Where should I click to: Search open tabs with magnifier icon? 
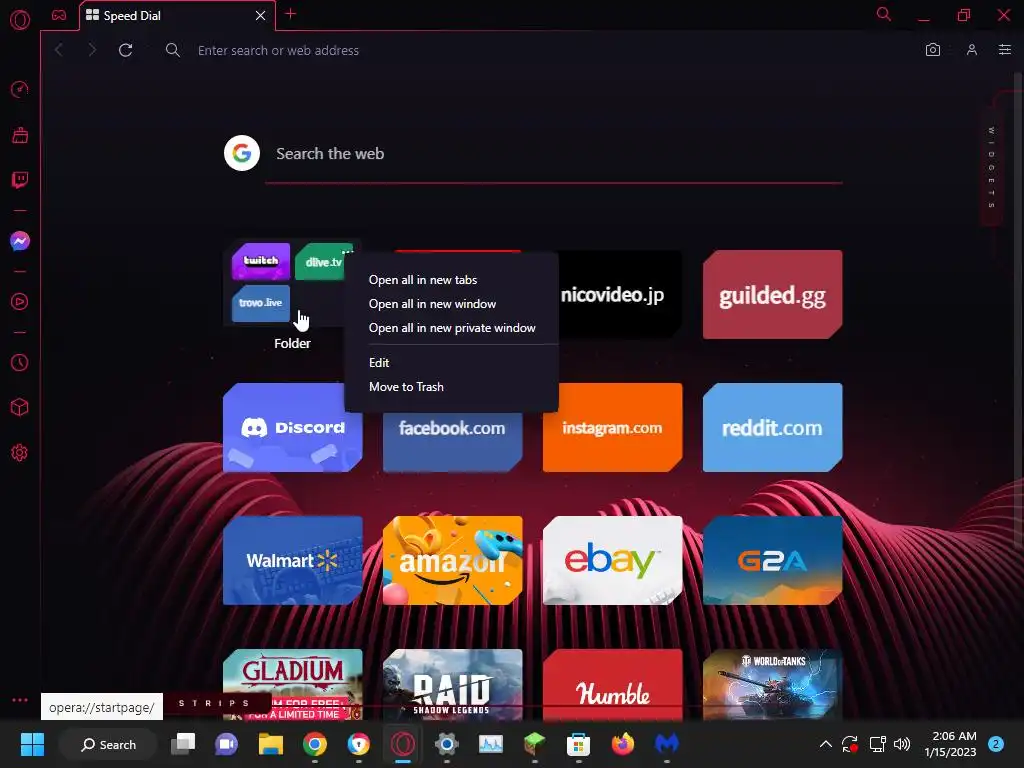884,14
